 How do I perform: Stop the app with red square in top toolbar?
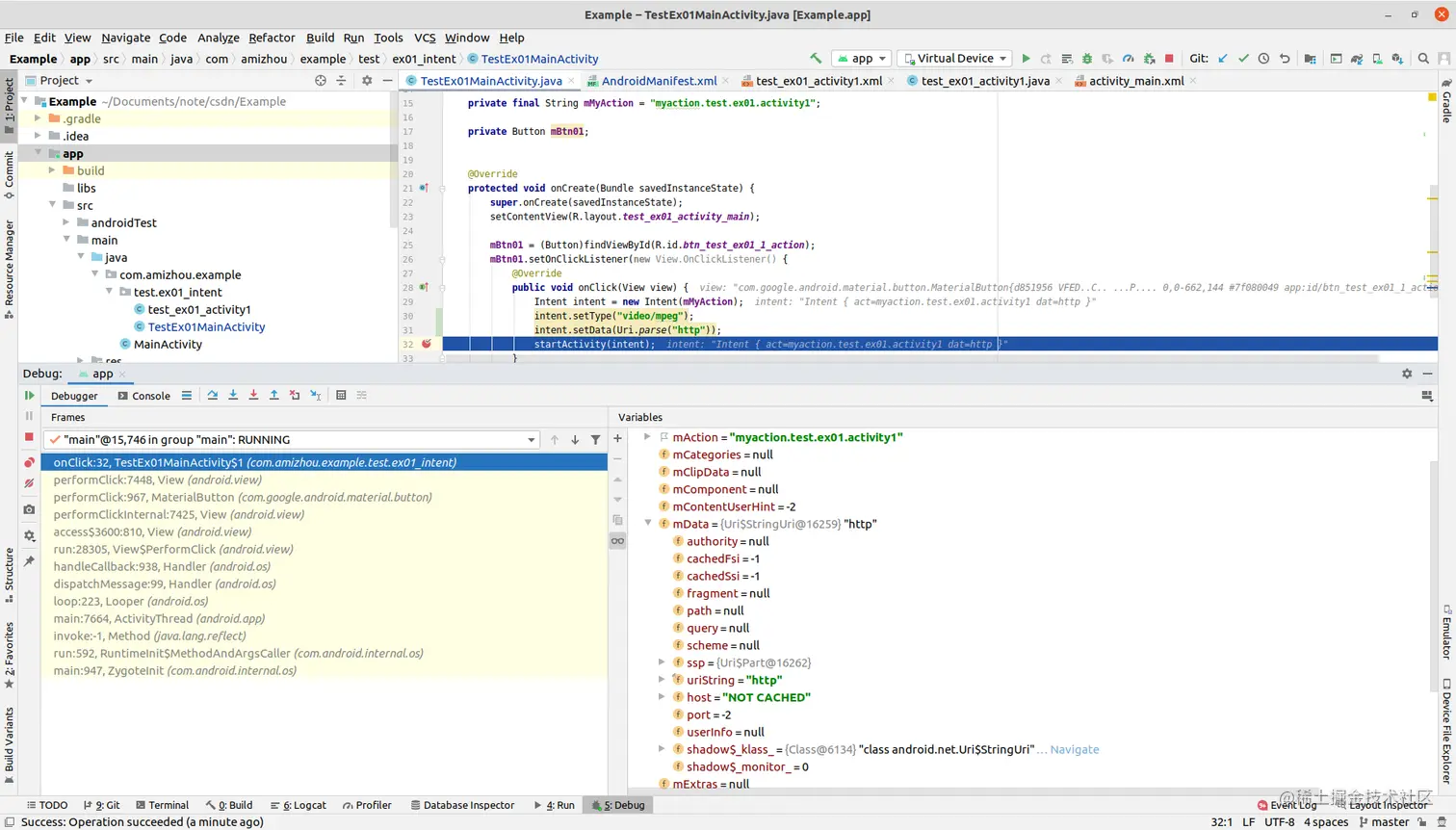(1169, 59)
